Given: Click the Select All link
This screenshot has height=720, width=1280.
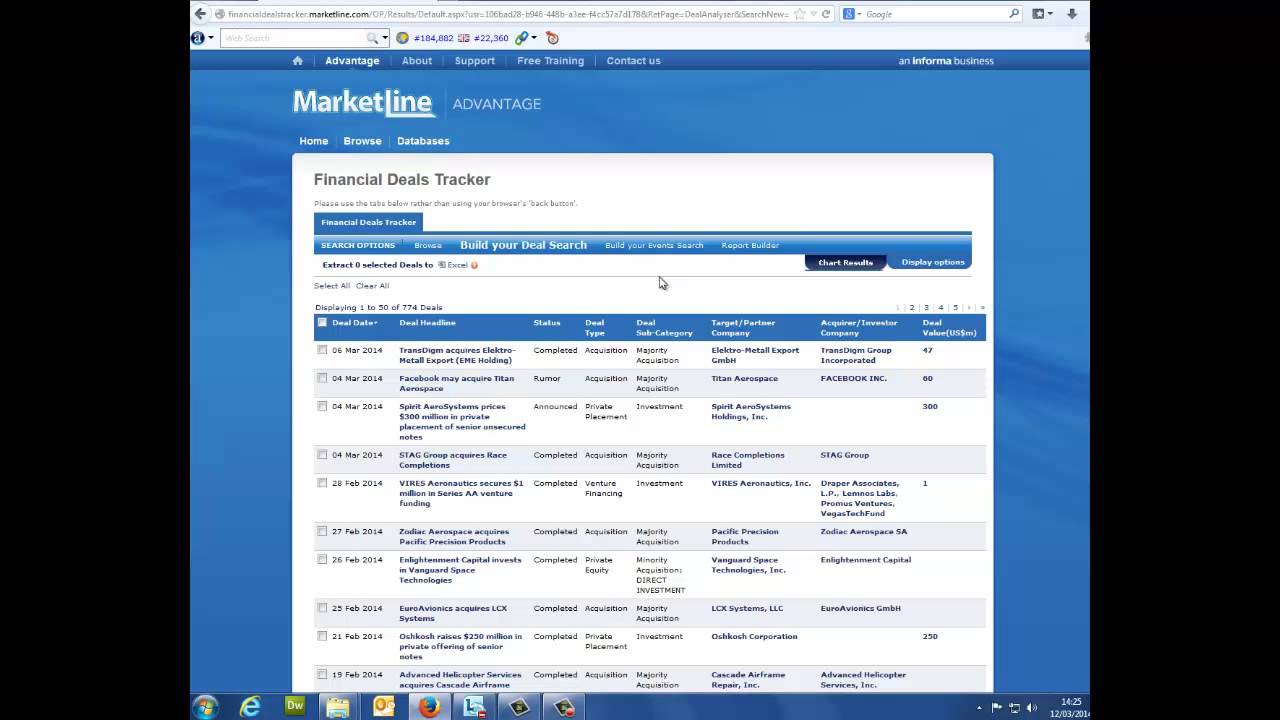Looking at the screenshot, I should 332,286.
